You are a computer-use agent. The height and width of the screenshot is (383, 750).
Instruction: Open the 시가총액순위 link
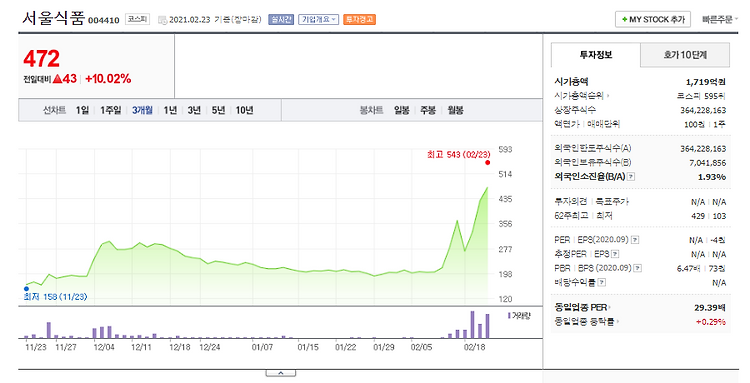coord(582,96)
